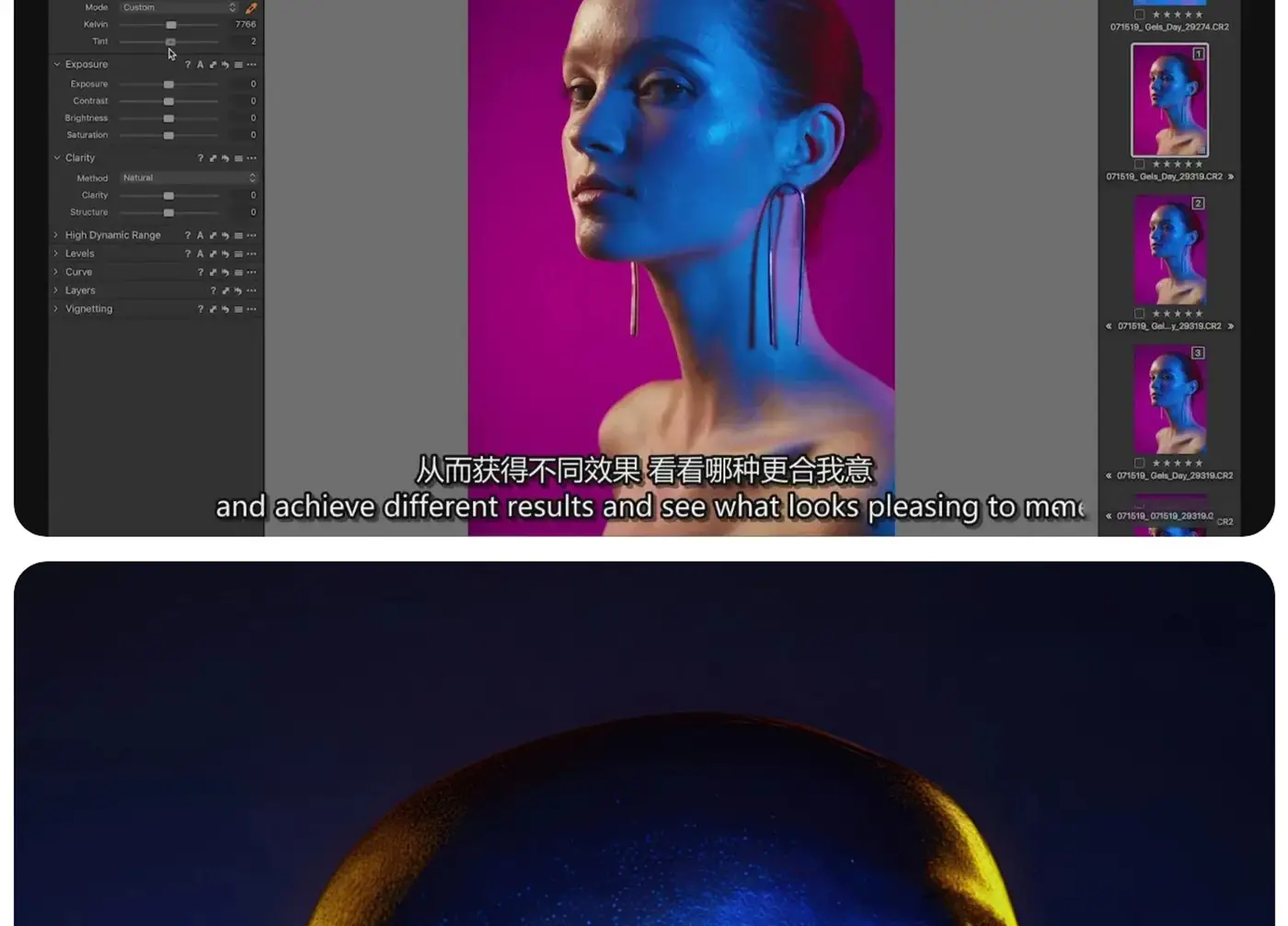
Task: Open the Exposure tool presets list
Action: pos(238,65)
